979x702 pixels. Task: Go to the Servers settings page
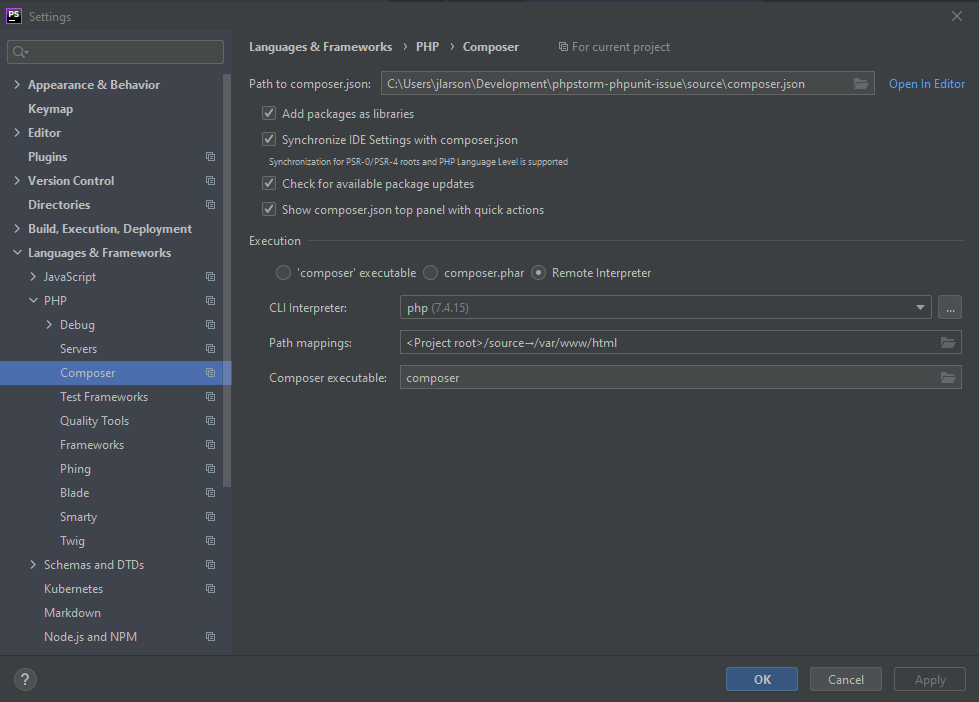[79, 349]
